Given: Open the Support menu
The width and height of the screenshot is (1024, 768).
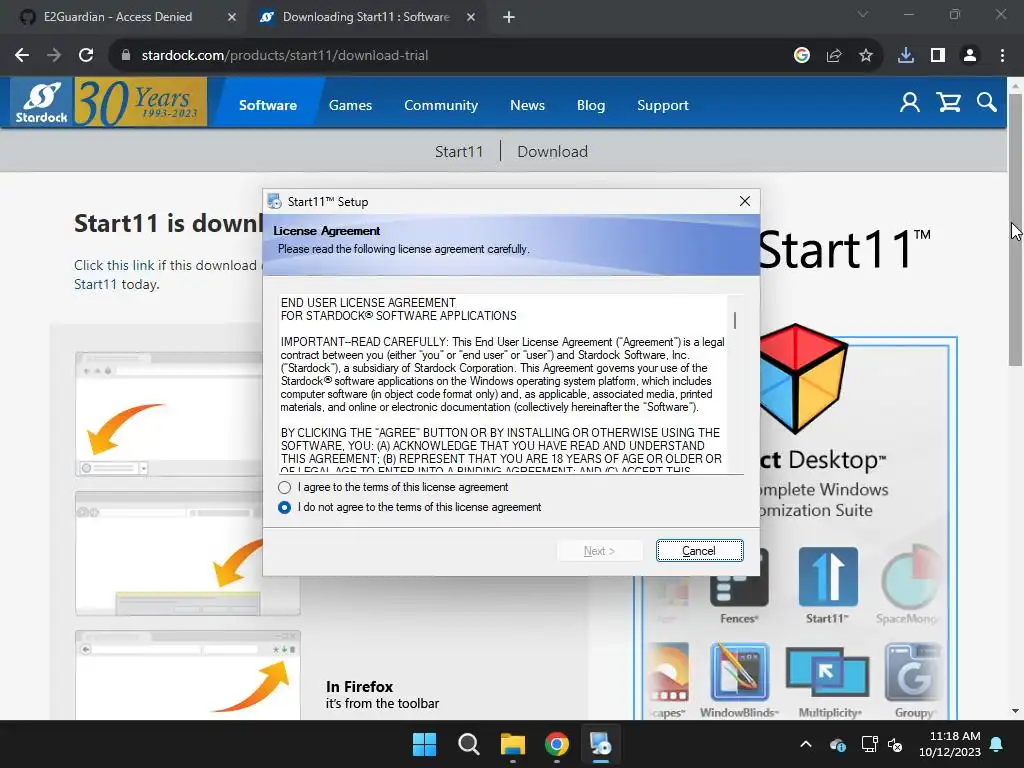Looking at the screenshot, I should click(663, 105).
